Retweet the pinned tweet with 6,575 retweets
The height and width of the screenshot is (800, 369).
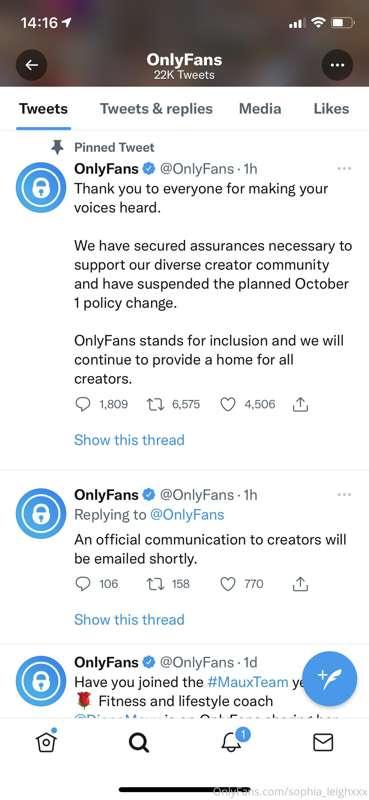[x=154, y=405]
